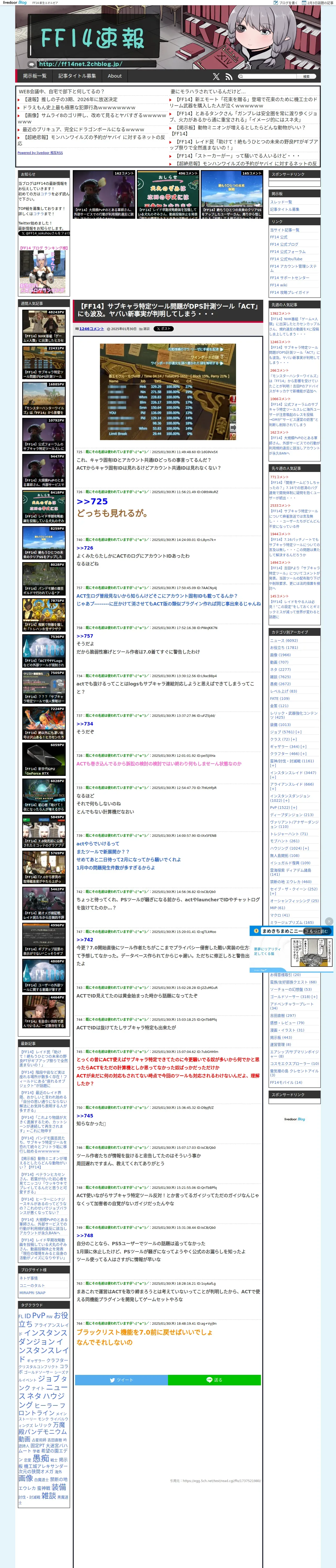Image resolution: width=336 pixels, height=1568 pixels.
Task: Open the 装備 (1013) category
Action: (280, 724)
